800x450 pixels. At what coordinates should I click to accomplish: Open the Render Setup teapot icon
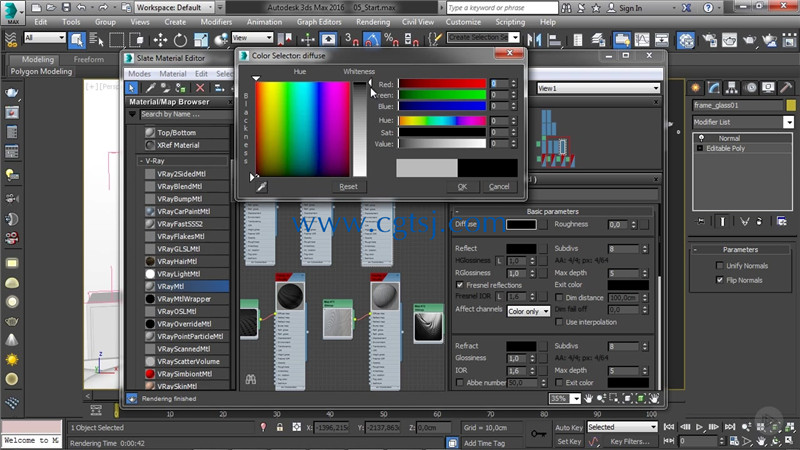click(x=709, y=40)
